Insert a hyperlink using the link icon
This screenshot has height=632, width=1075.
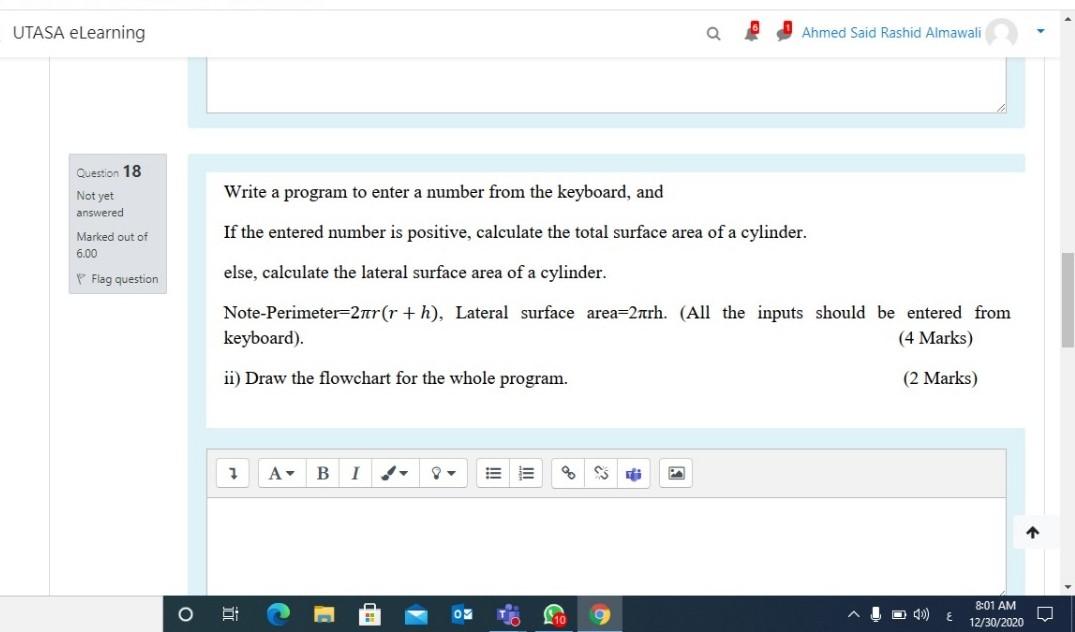pyautogui.click(x=567, y=473)
